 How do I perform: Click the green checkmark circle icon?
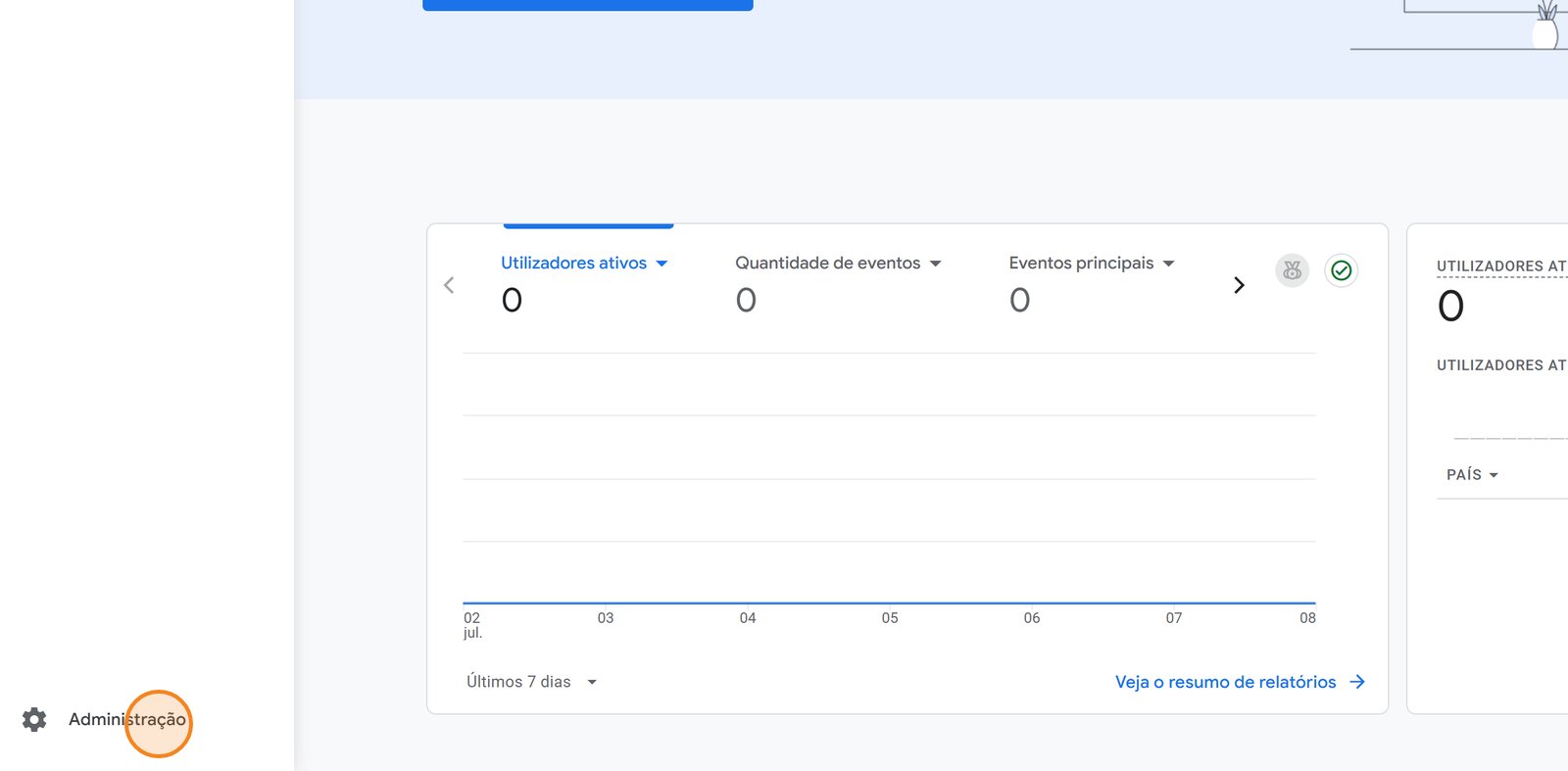point(1341,270)
